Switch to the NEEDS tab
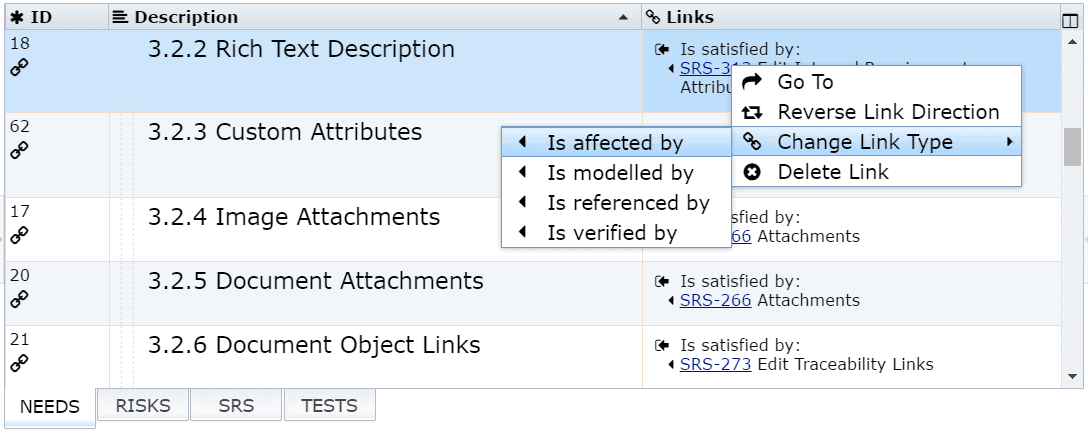This screenshot has height=433, width=1088. tap(50, 407)
